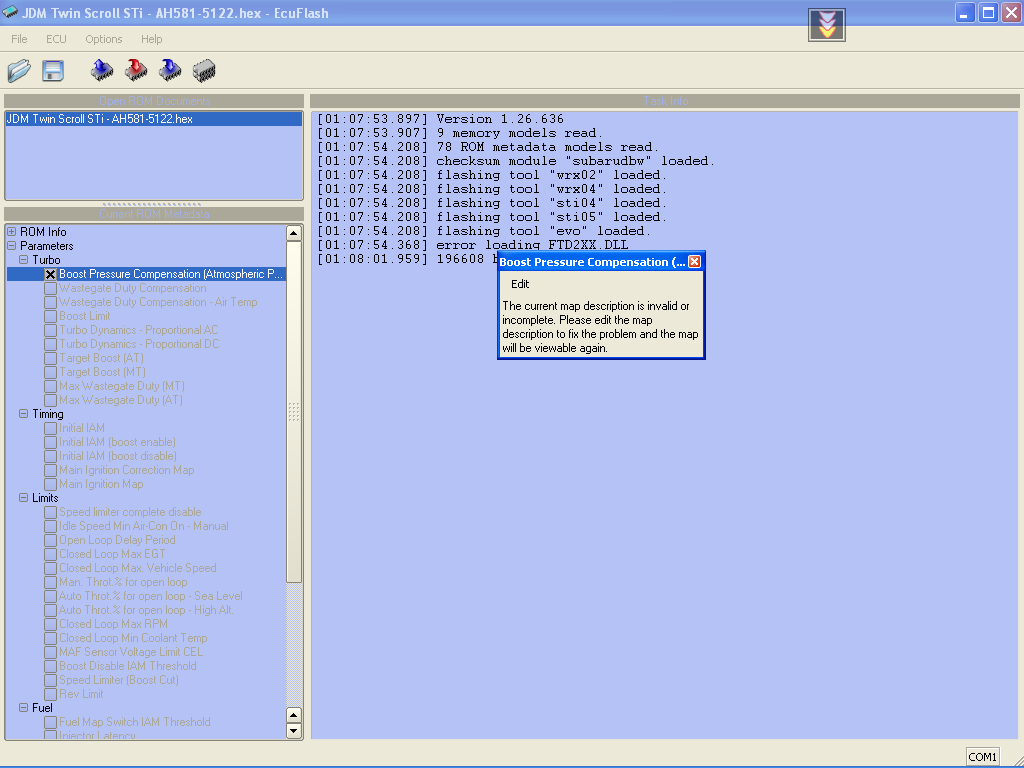
Task: Open the File menu
Action: click(19, 39)
